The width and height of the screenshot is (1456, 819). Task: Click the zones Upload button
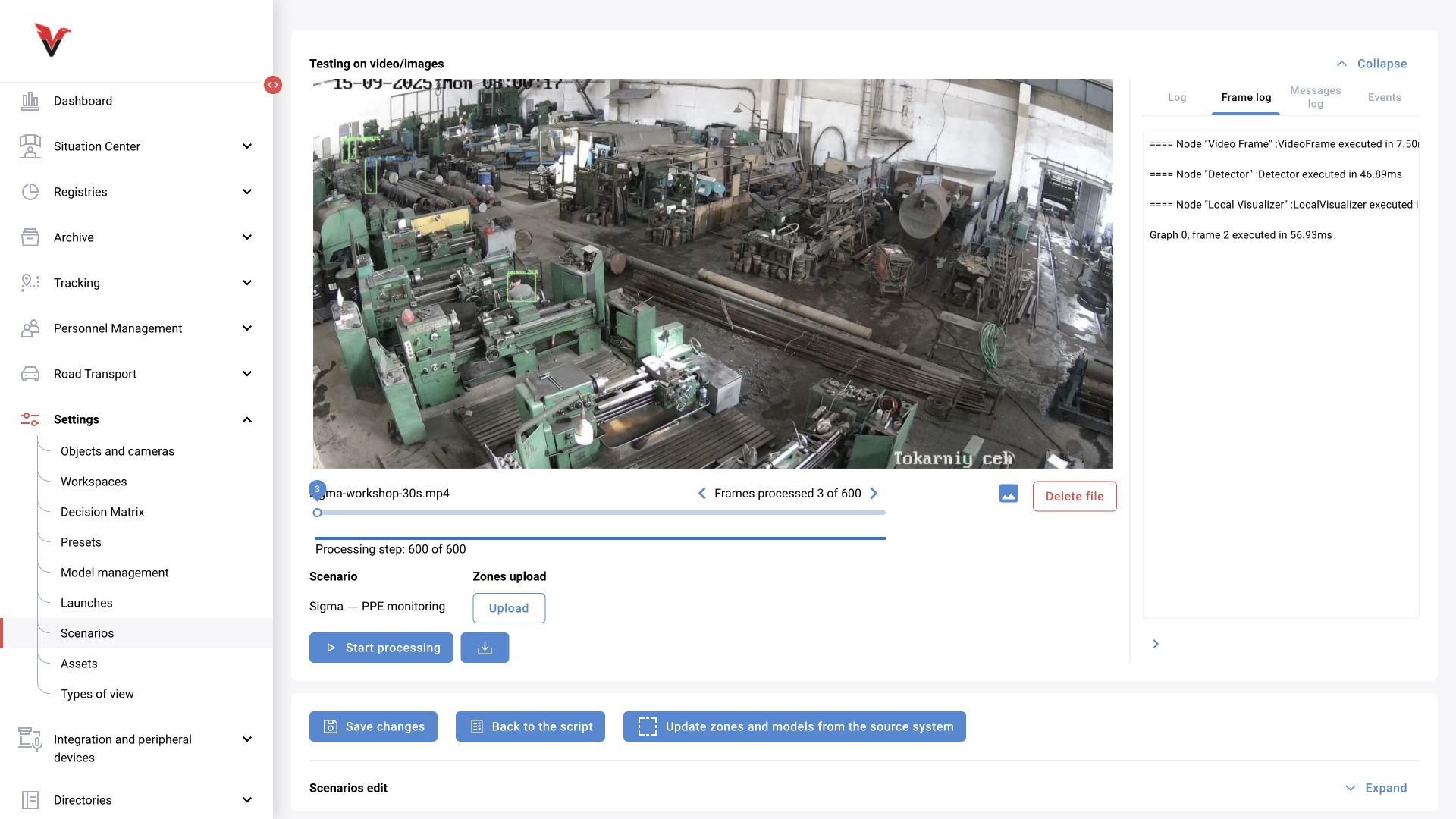coord(509,608)
